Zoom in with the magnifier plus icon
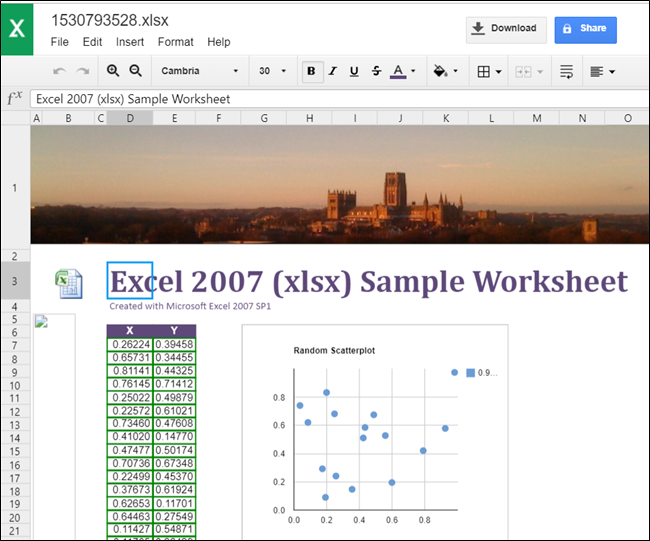The image size is (650, 541). coord(113,71)
